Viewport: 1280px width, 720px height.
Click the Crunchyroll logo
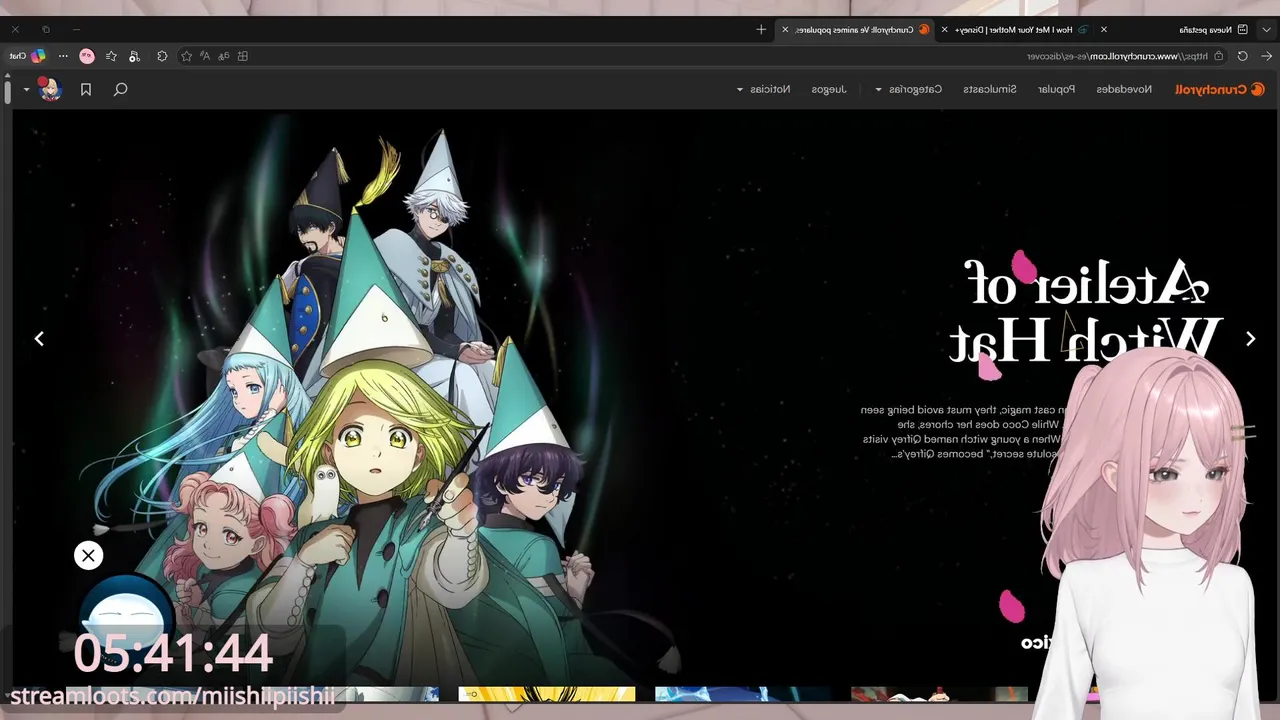pos(1220,89)
